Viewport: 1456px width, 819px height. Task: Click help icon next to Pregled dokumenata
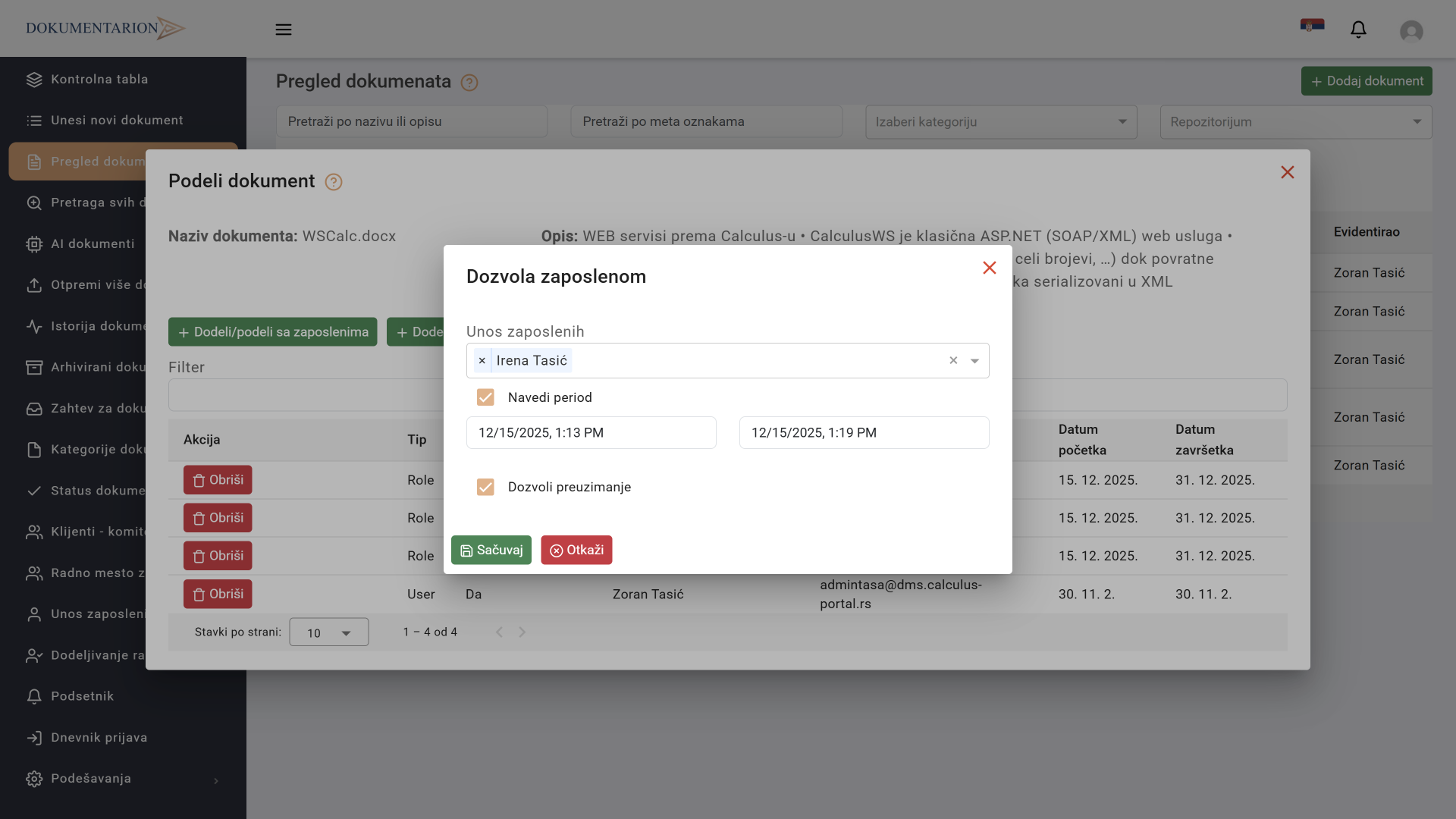point(469,83)
